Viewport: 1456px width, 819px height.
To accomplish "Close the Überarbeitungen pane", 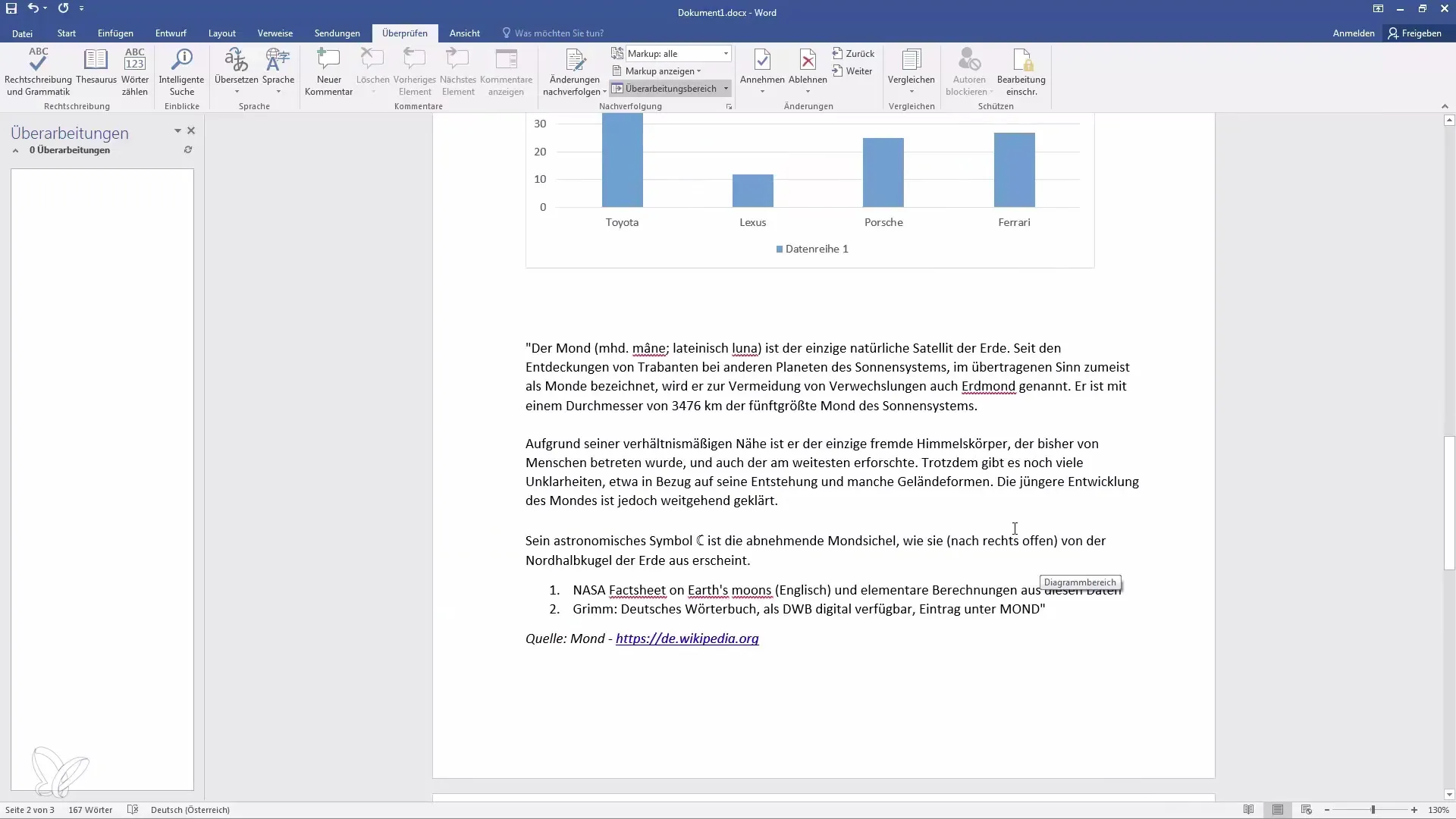I will pyautogui.click(x=191, y=131).
